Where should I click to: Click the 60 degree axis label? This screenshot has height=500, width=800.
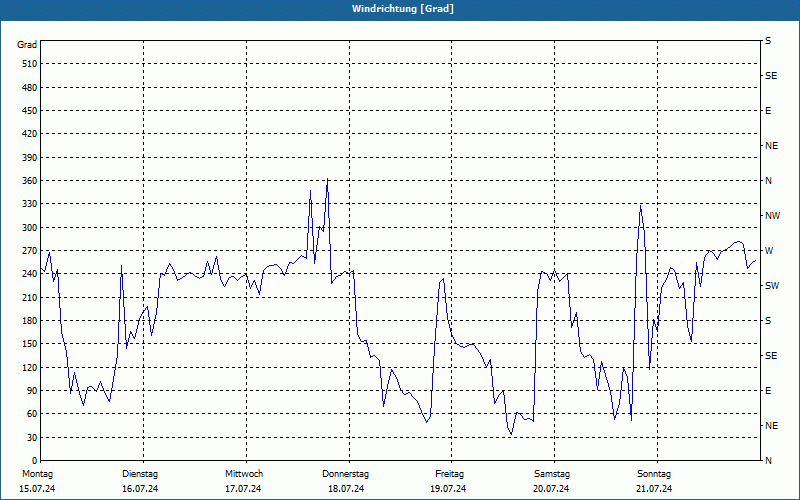(x=32, y=414)
